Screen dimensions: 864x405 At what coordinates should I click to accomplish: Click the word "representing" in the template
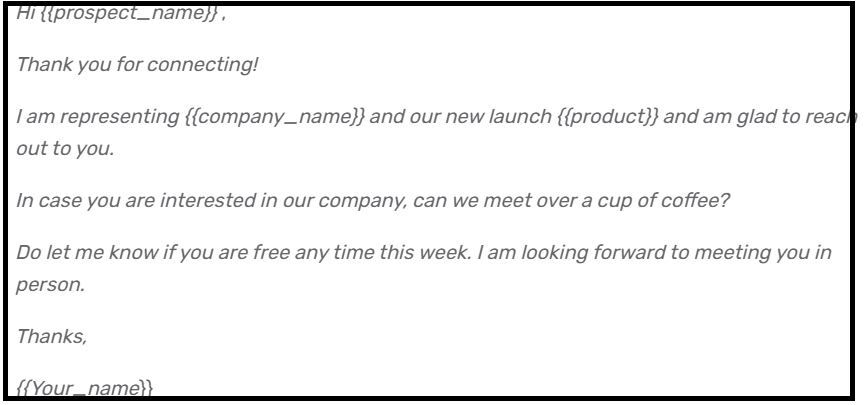pyautogui.click(x=120, y=117)
